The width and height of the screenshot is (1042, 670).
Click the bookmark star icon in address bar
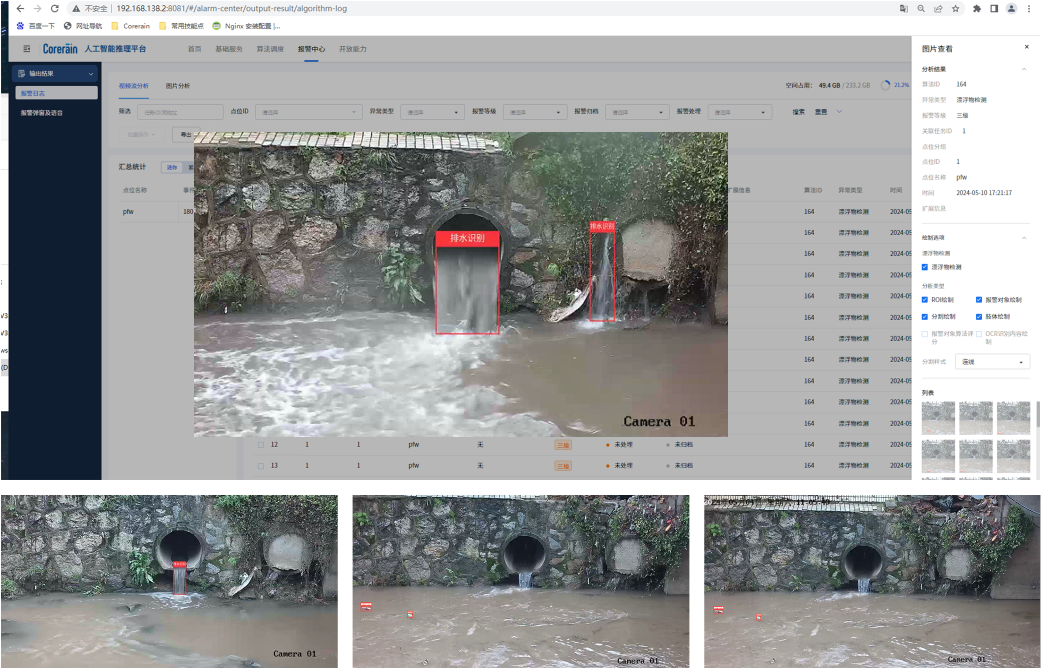[955, 8]
